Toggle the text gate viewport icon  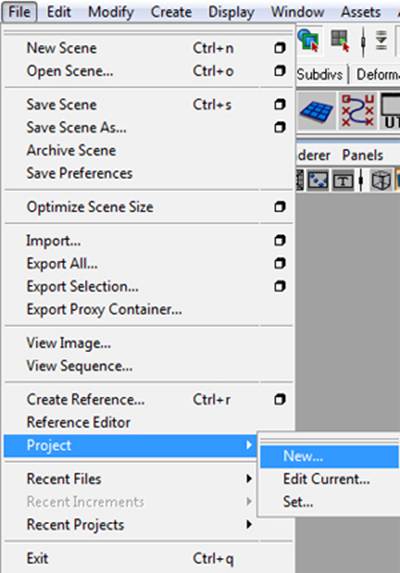click(x=343, y=180)
